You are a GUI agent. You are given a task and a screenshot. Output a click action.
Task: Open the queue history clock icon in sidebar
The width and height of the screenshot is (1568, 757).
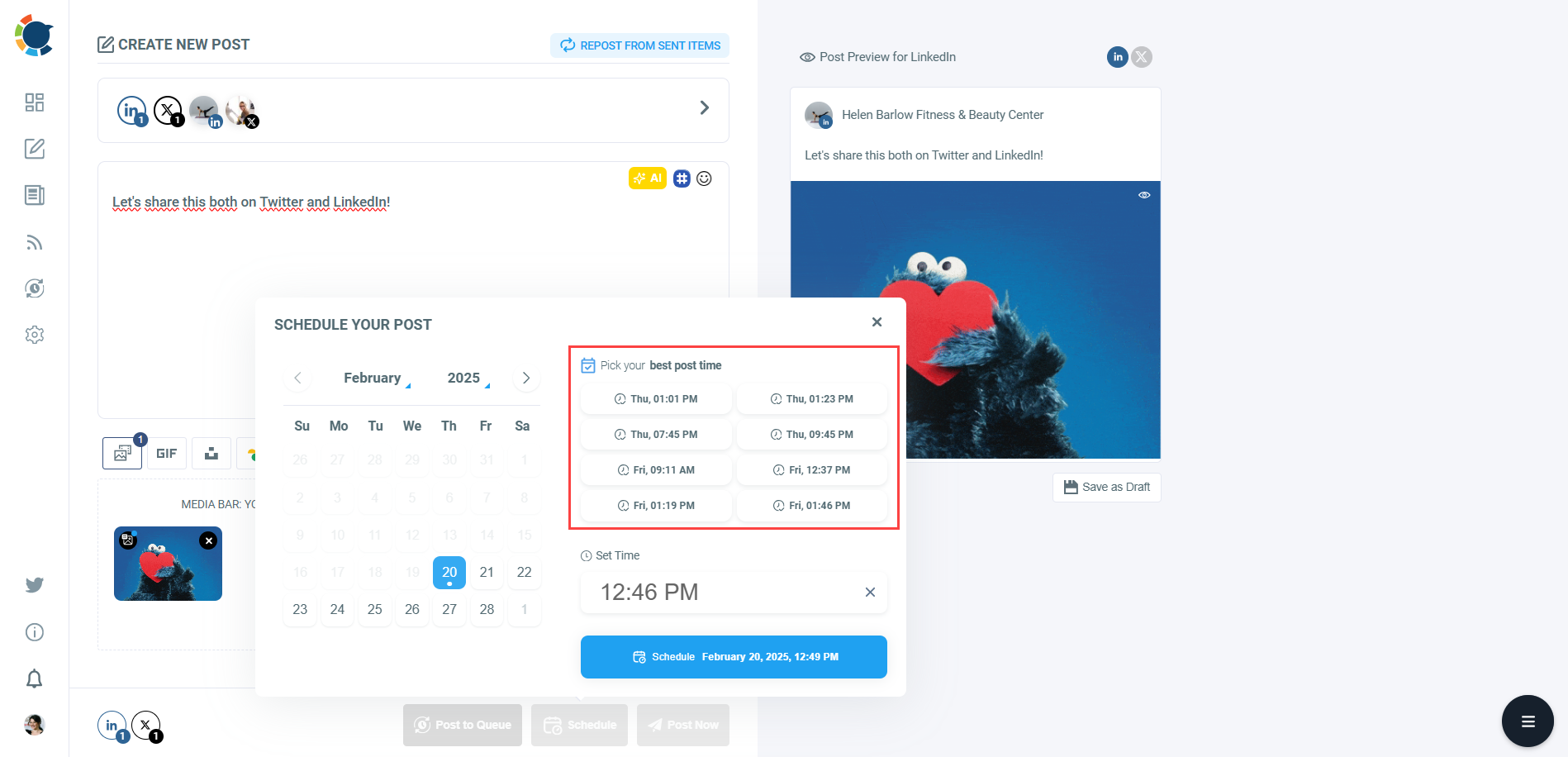coord(34,288)
